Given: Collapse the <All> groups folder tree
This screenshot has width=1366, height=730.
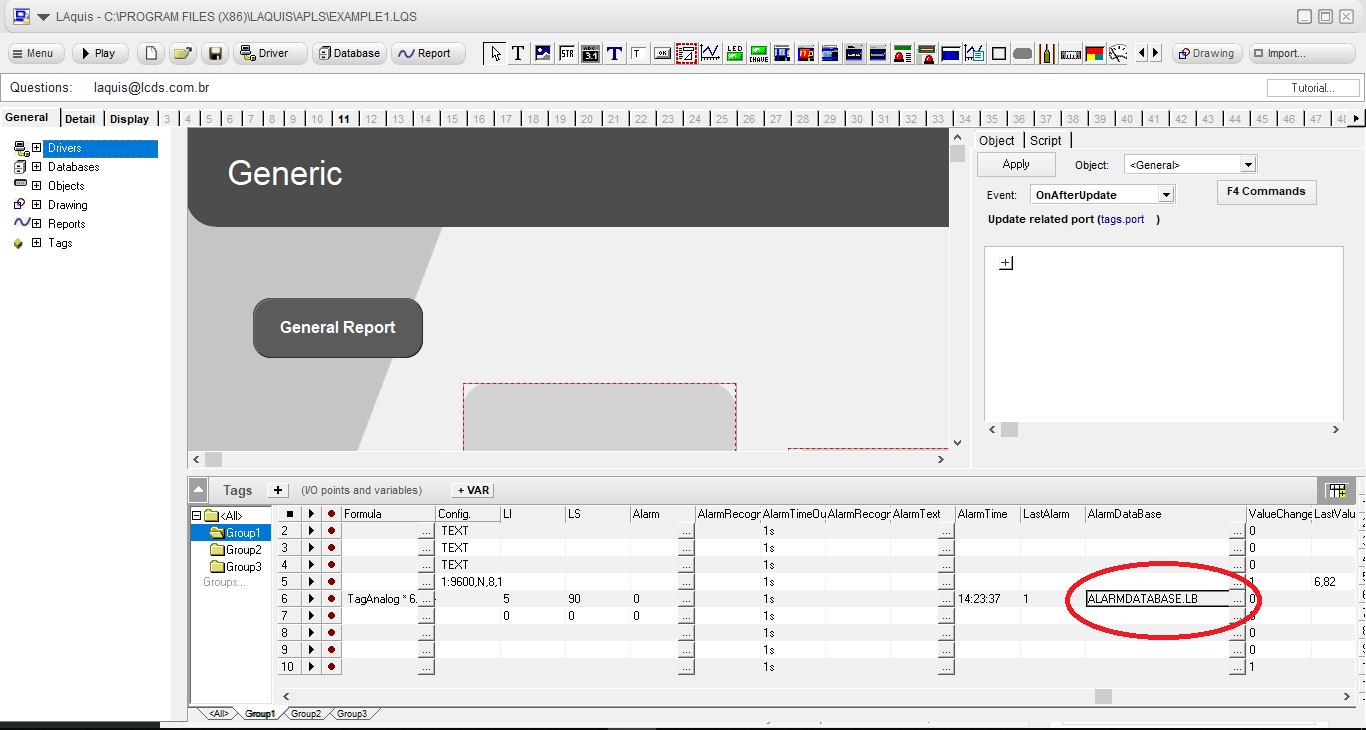Looking at the screenshot, I should tap(197, 516).
